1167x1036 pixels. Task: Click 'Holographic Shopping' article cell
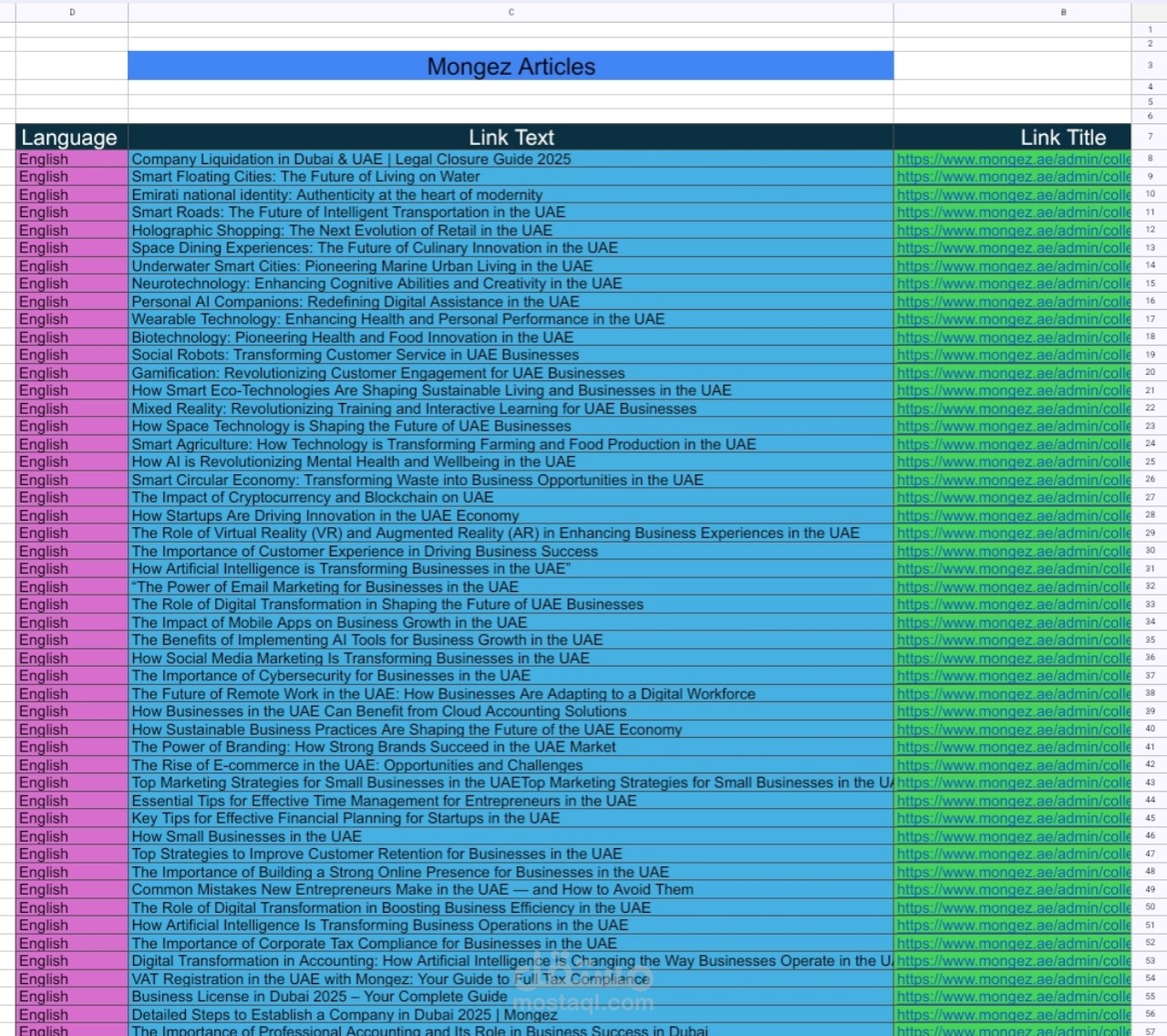click(x=511, y=230)
